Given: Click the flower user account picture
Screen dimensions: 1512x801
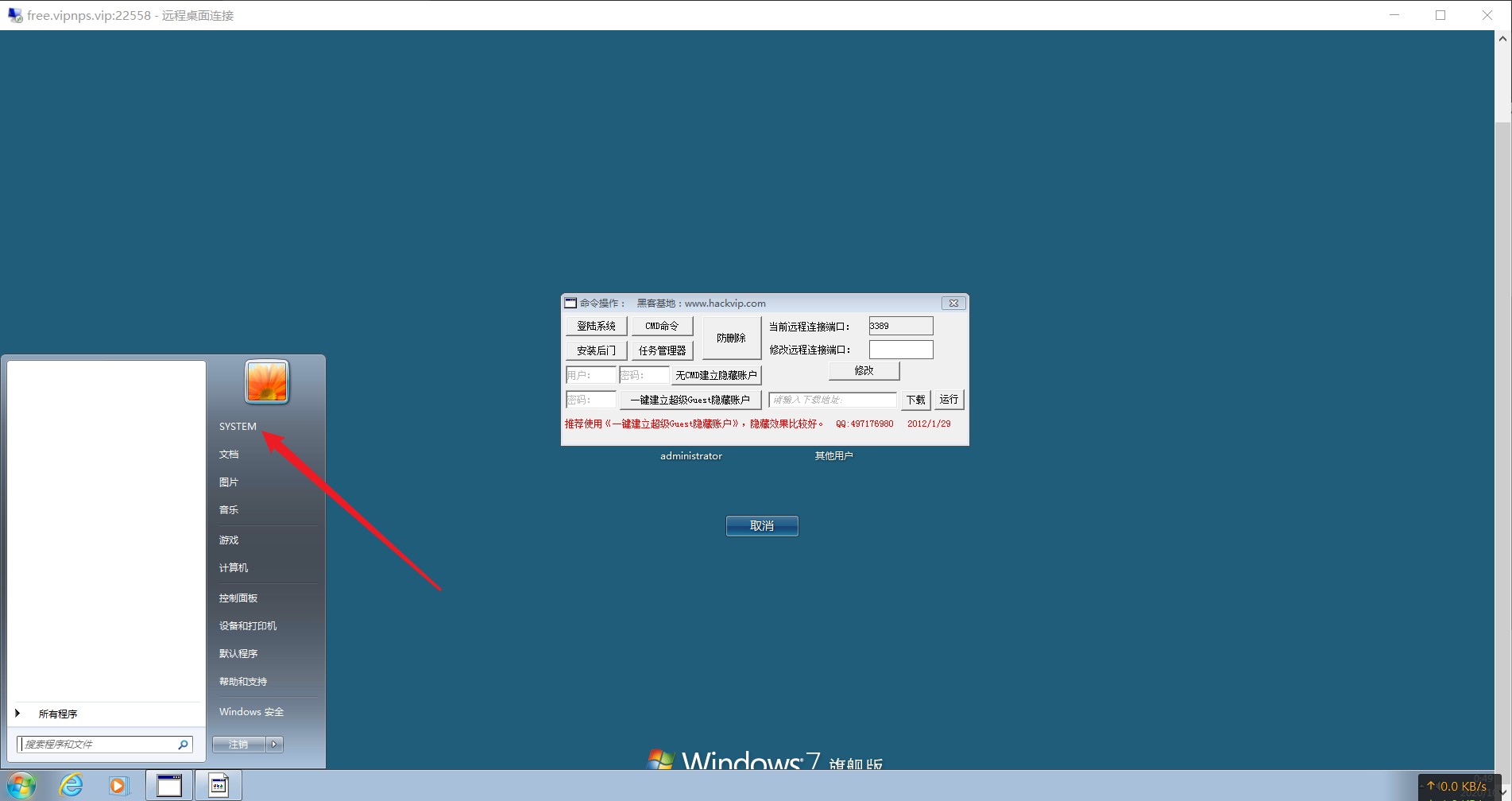Looking at the screenshot, I should (267, 381).
